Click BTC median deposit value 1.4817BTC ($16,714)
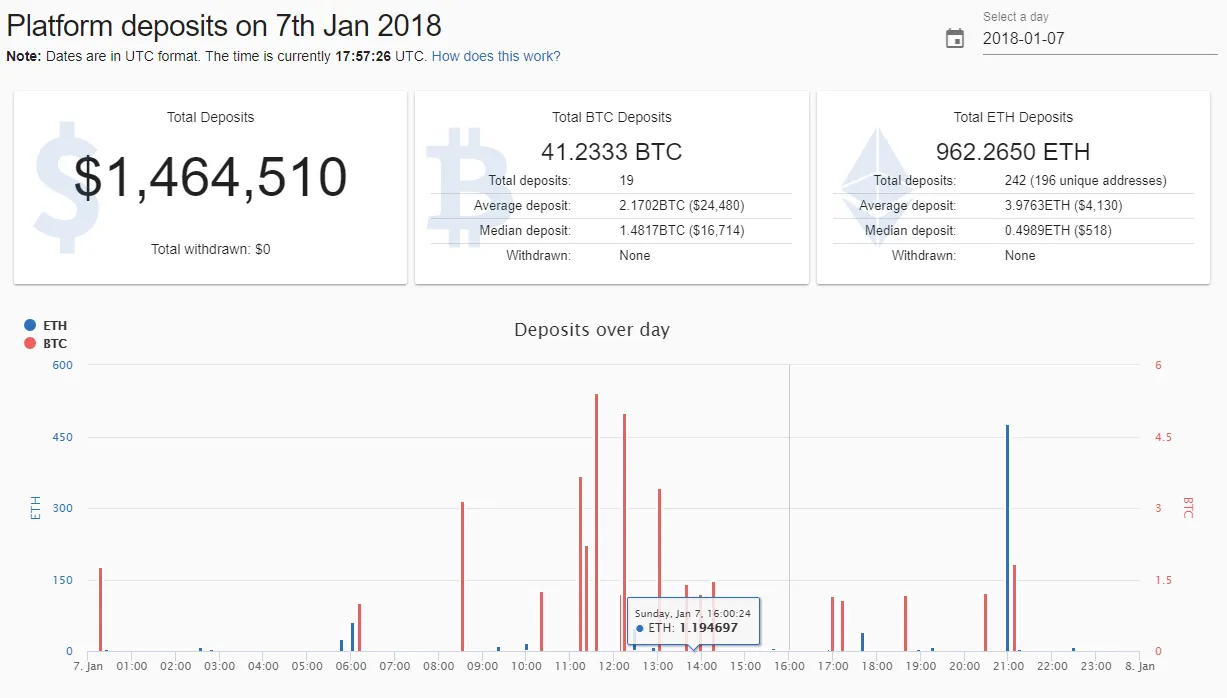Screen dimensions: 1227x698 point(682,230)
